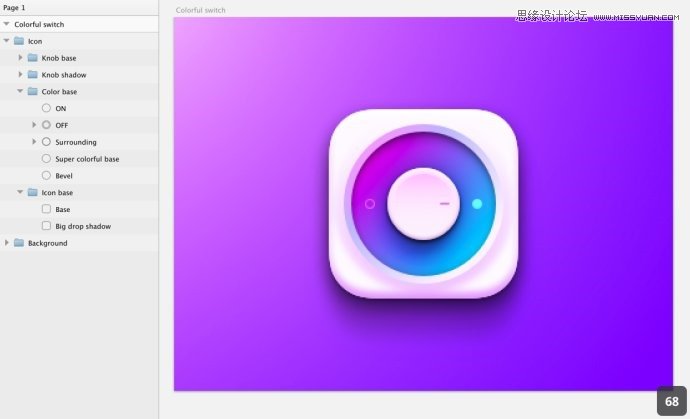Click the Surrounding layer oval icon
The image size is (690, 419).
pos(46,142)
